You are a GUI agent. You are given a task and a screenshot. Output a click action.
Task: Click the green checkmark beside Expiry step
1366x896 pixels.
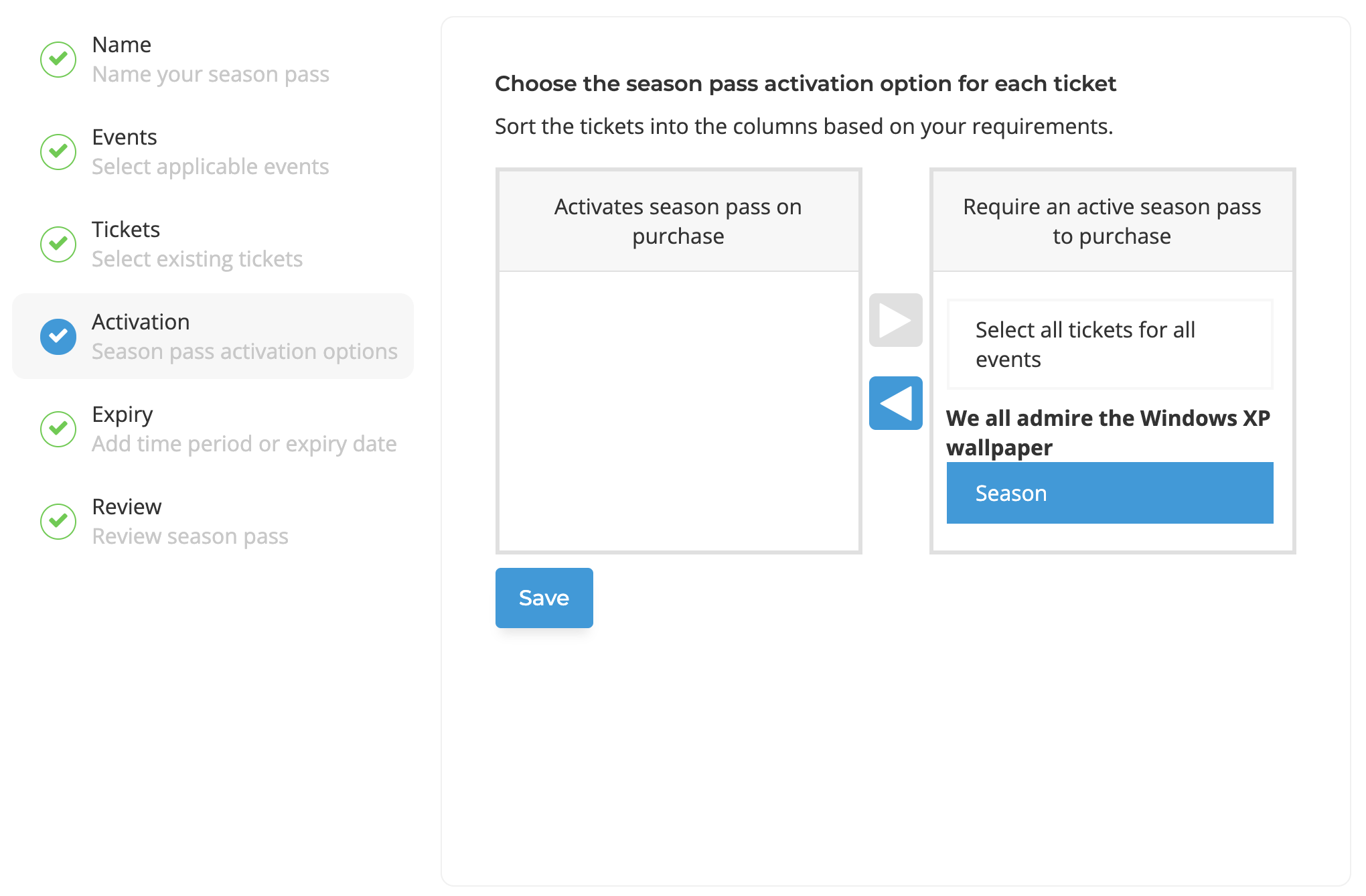tap(58, 429)
